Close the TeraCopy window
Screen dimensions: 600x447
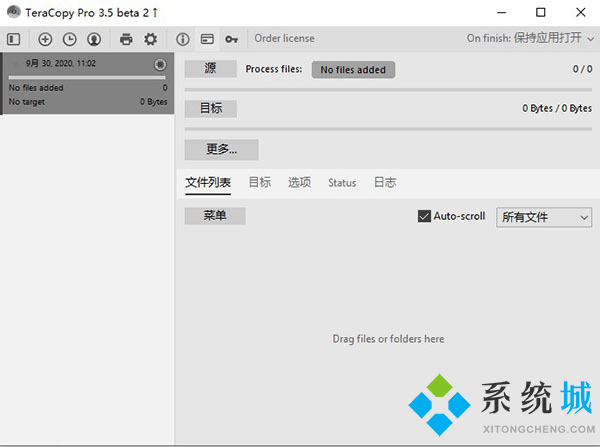580,13
